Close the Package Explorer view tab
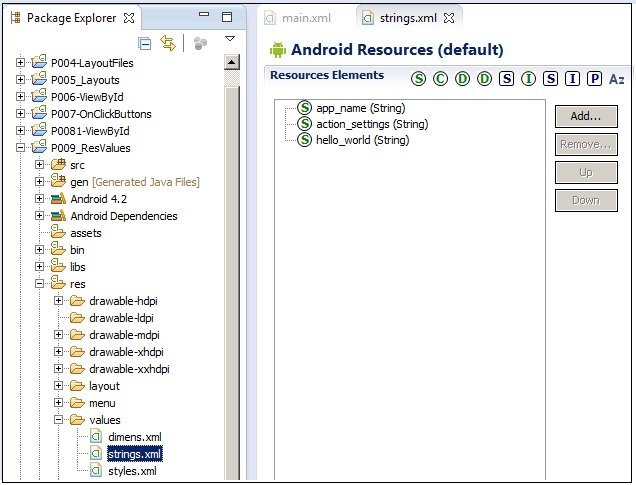Screen dimensions: 636x485 [x=129, y=18]
